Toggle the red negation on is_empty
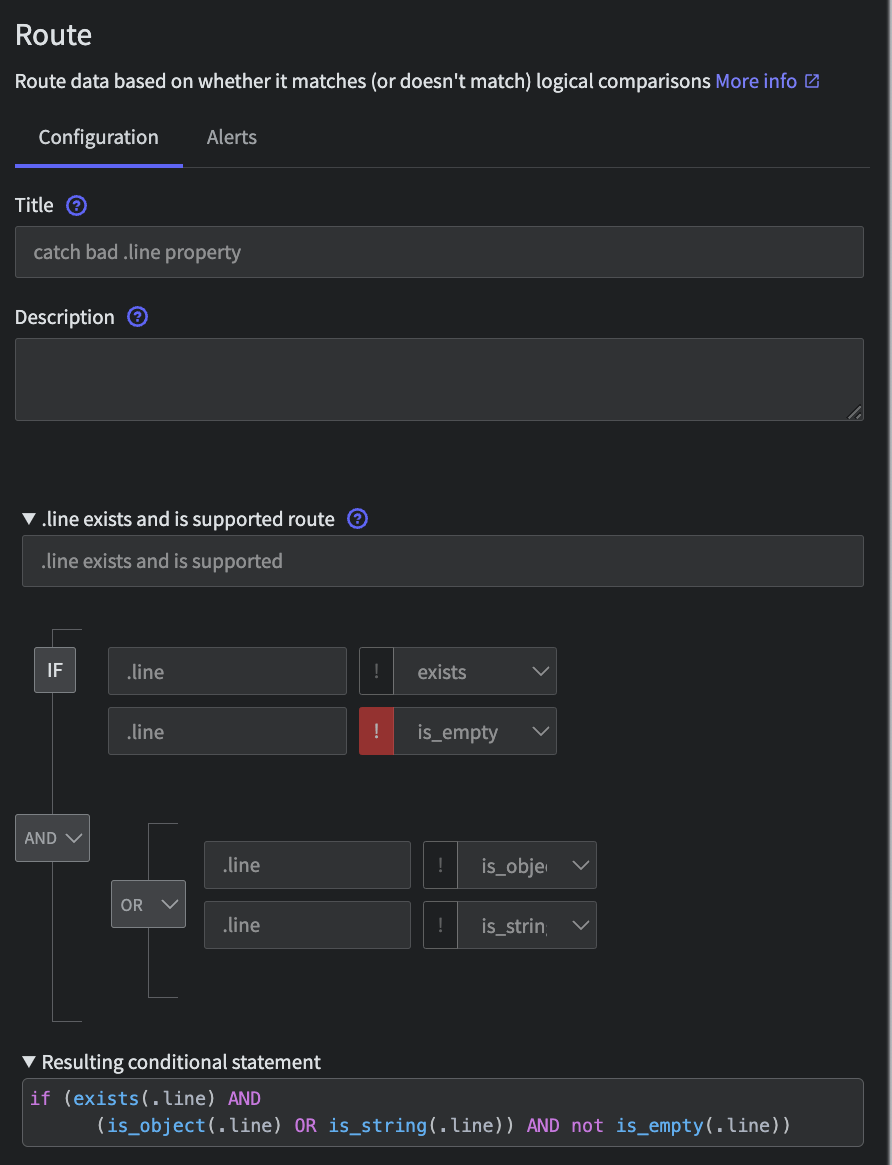 (376, 731)
